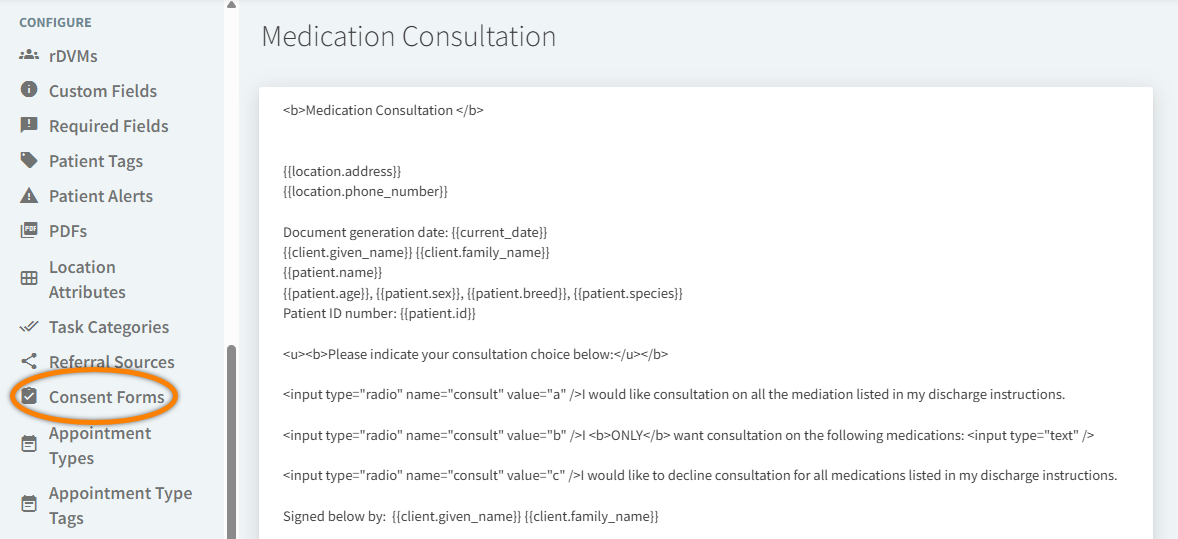This screenshot has height=539, width=1178.
Task: Click the PDFs file icon
Action: [x=29, y=230]
